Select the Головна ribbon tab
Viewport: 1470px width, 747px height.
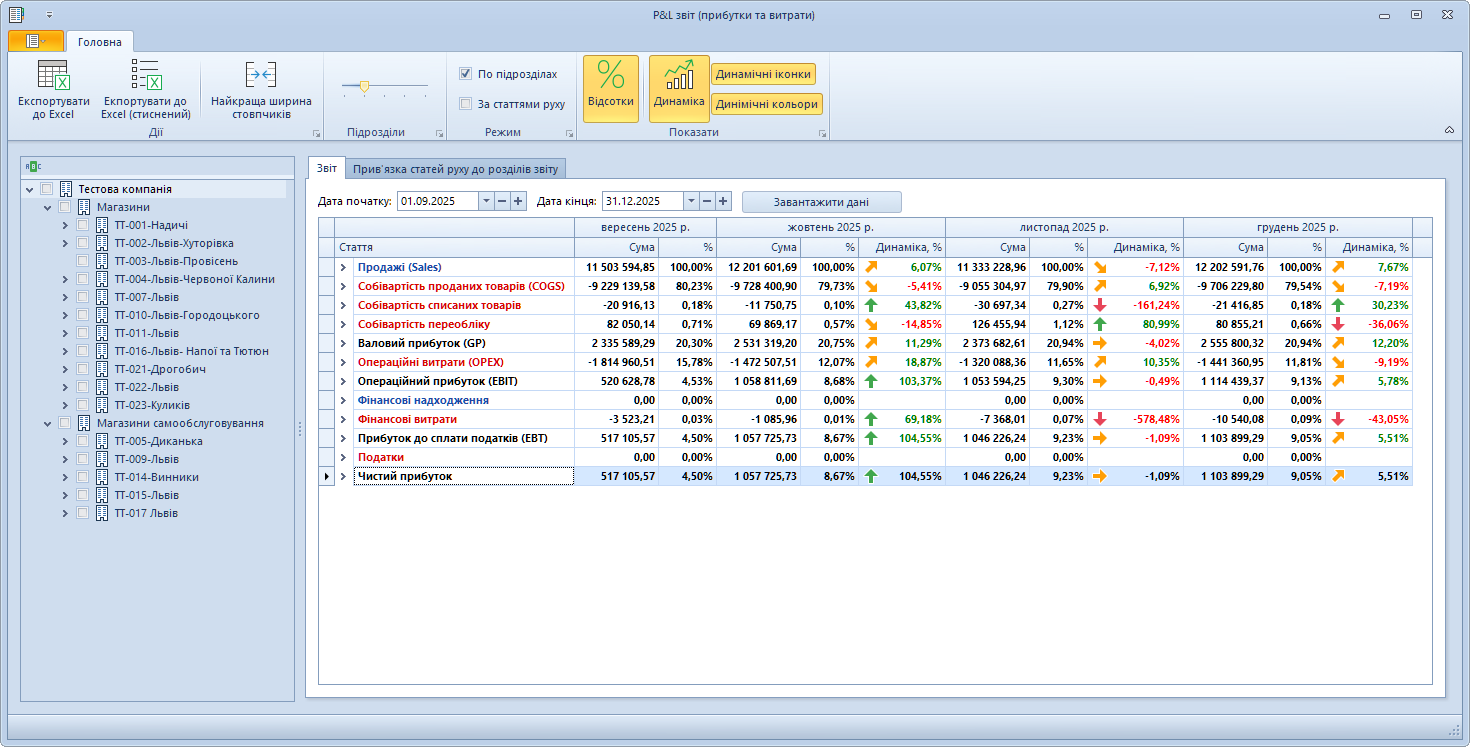click(100, 42)
